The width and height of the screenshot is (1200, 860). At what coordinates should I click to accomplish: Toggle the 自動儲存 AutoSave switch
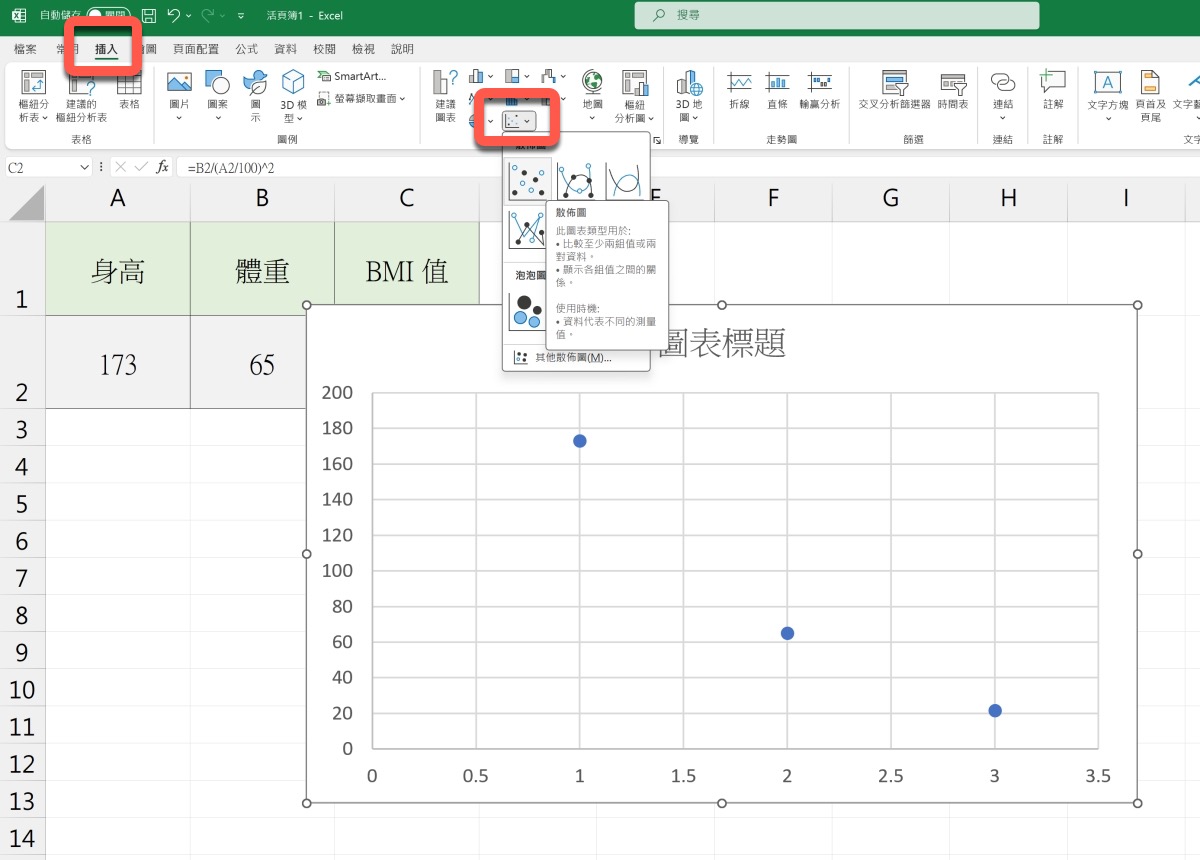point(107,15)
